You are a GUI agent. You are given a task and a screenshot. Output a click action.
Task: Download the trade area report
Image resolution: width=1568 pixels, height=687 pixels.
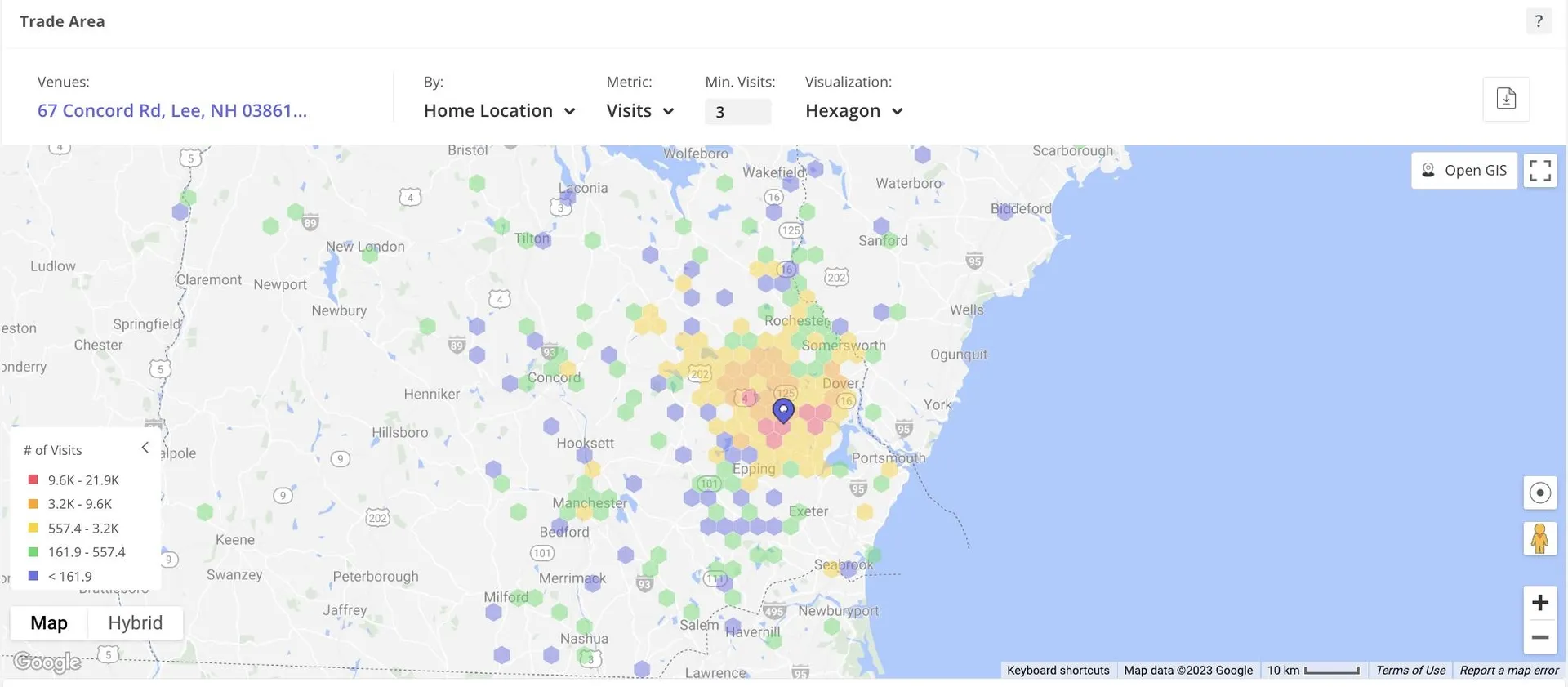(1506, 99)
